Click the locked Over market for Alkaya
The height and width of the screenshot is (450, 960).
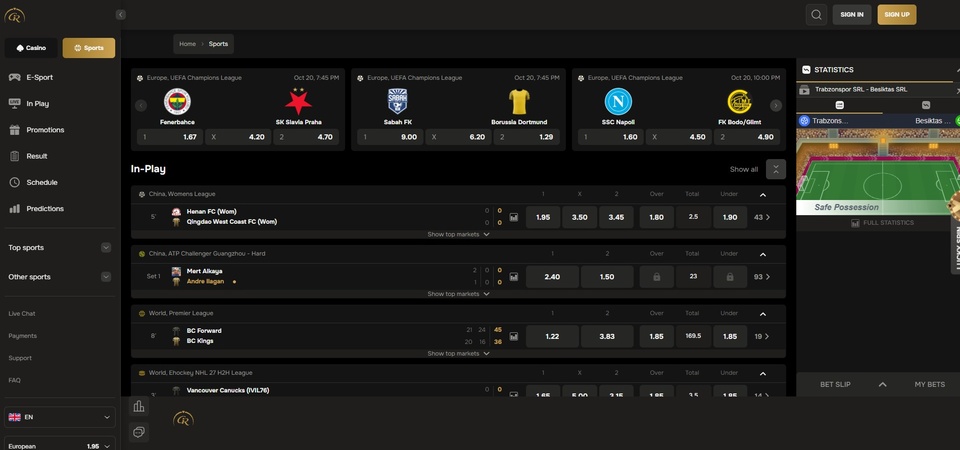pos(656,277)
